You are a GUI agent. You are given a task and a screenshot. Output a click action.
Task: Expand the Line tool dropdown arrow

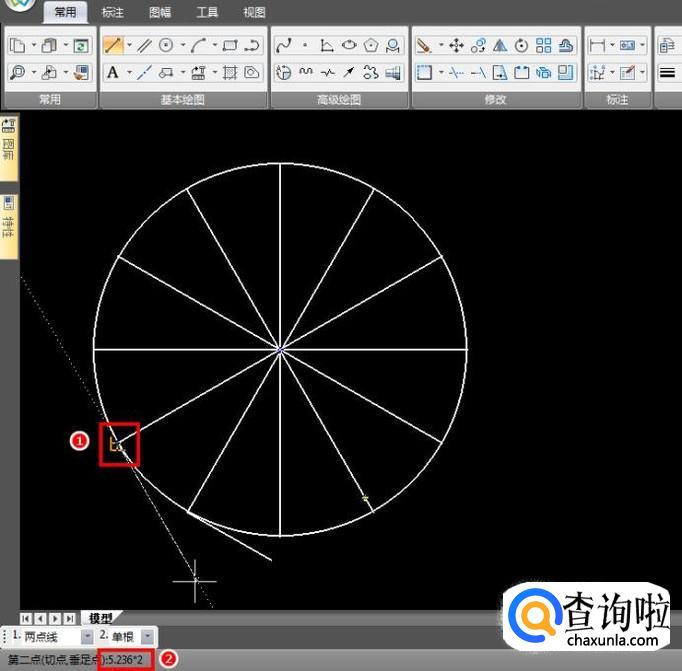127,46
